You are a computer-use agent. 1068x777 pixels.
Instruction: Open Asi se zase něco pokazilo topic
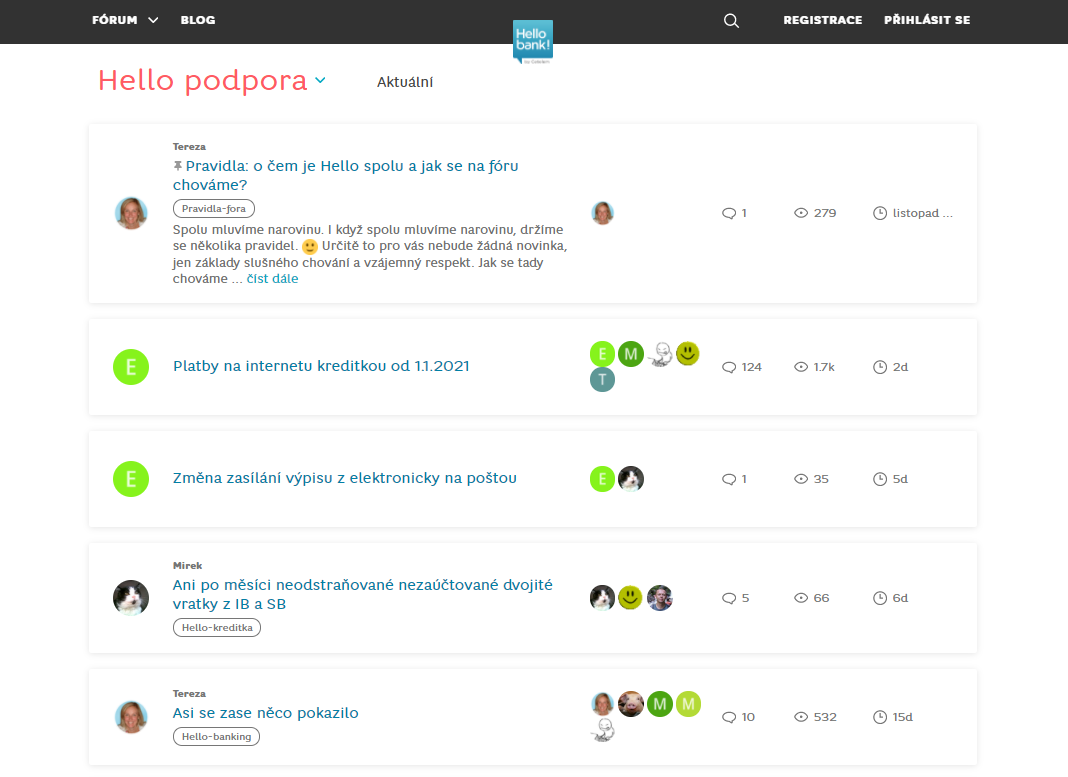point(266,713)
